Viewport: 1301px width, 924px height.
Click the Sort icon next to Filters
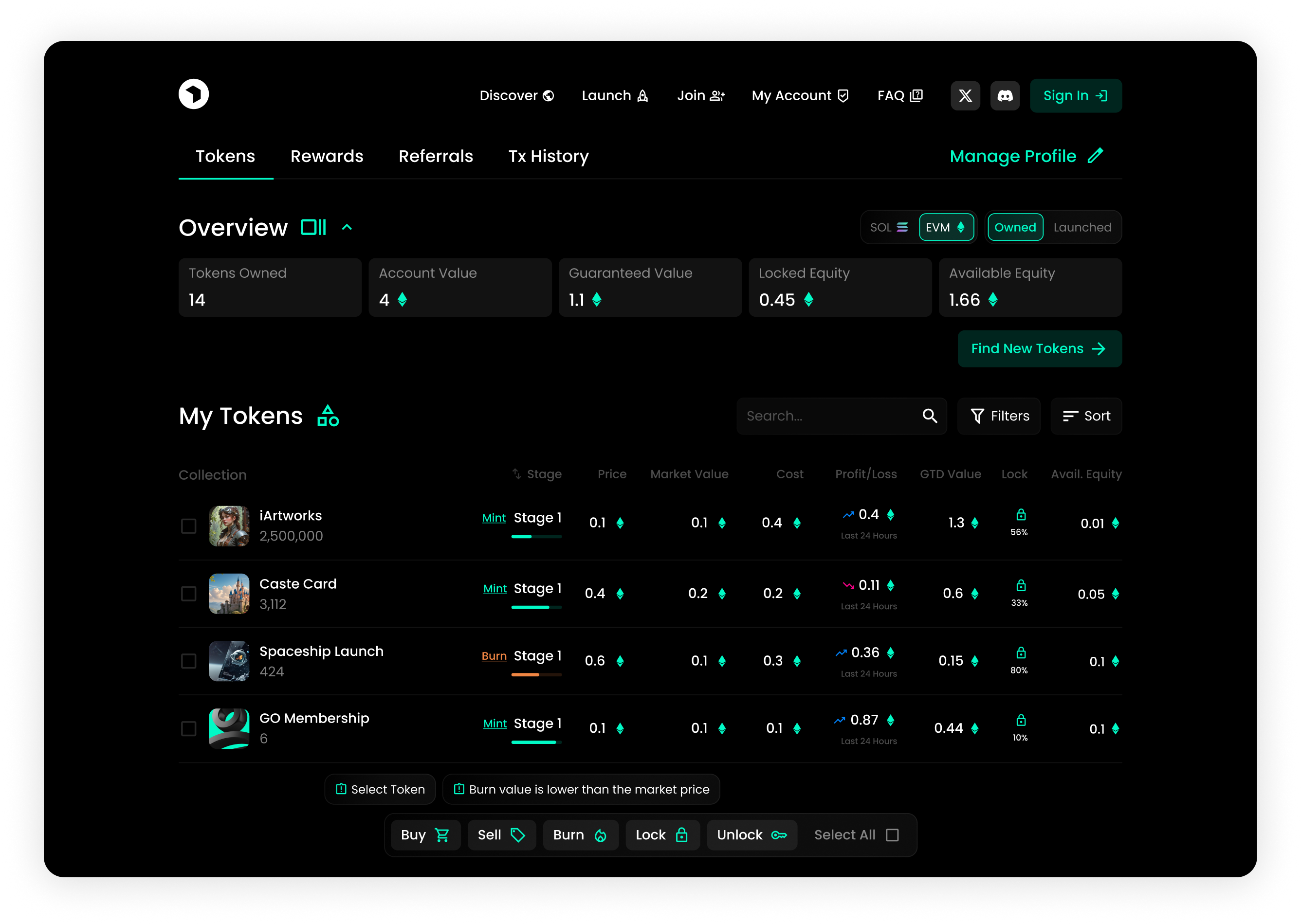pos(1069,416)
